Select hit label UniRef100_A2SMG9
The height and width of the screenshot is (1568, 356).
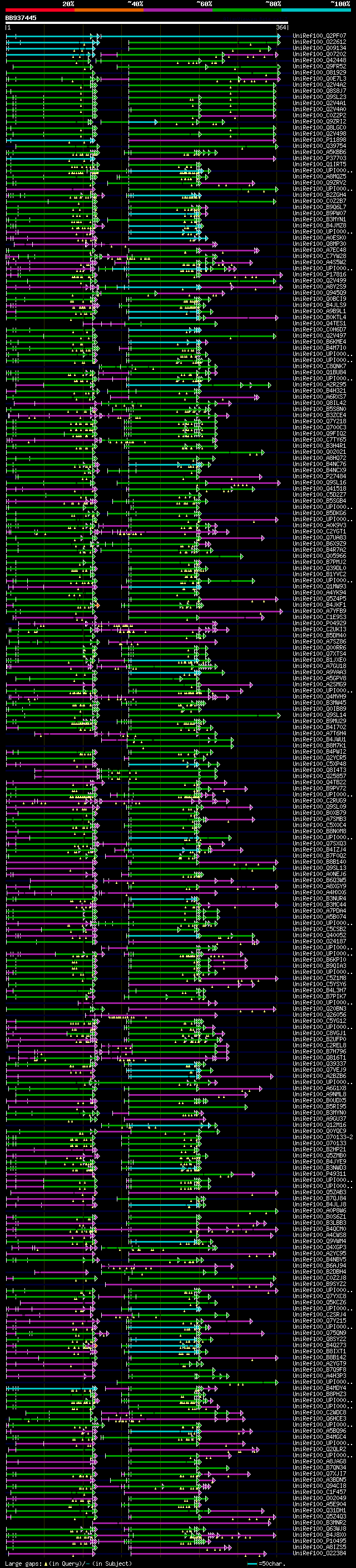coord(319,684)
